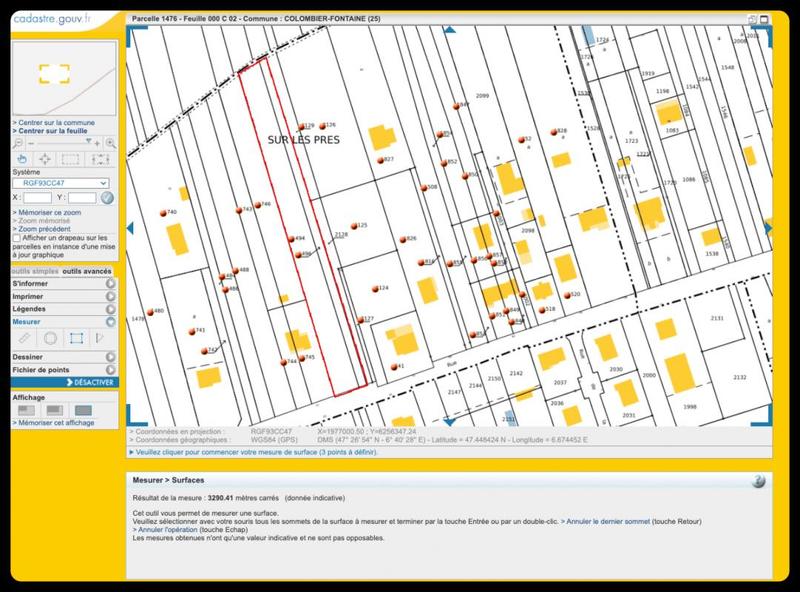Adjust the zoom level slider
Viewport: 800px width, 592px height.
click(88, 141)
